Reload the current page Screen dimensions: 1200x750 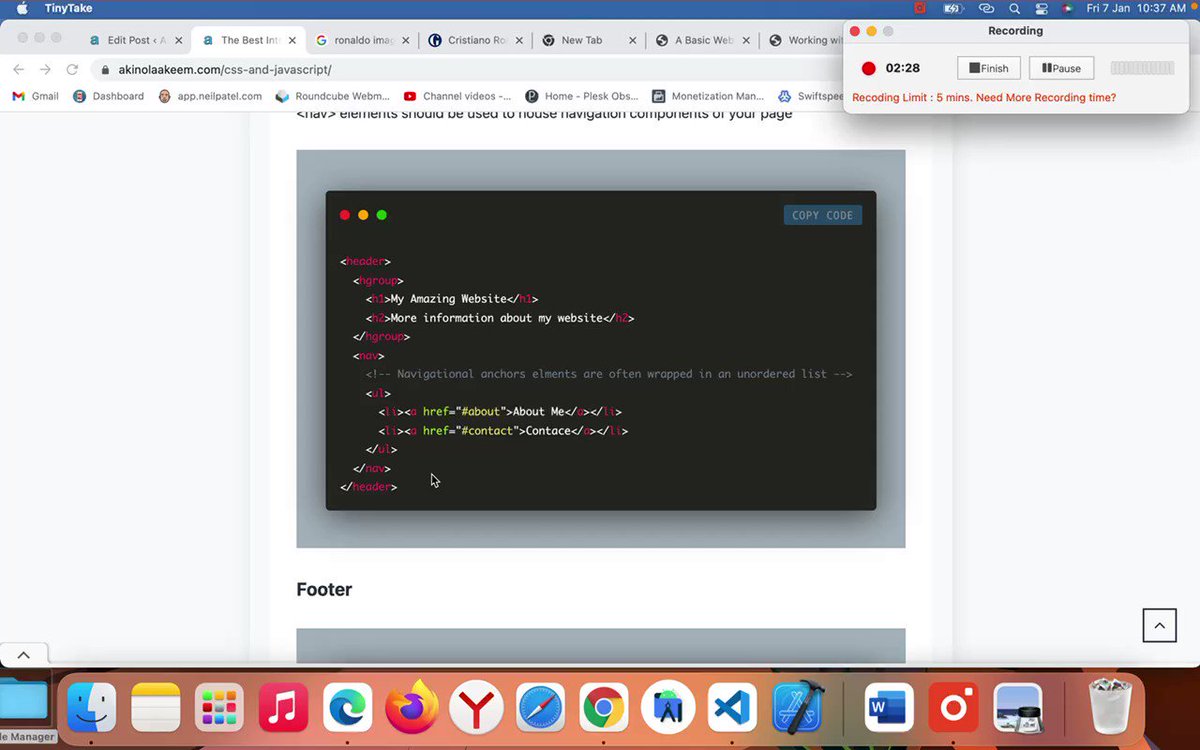72,70
